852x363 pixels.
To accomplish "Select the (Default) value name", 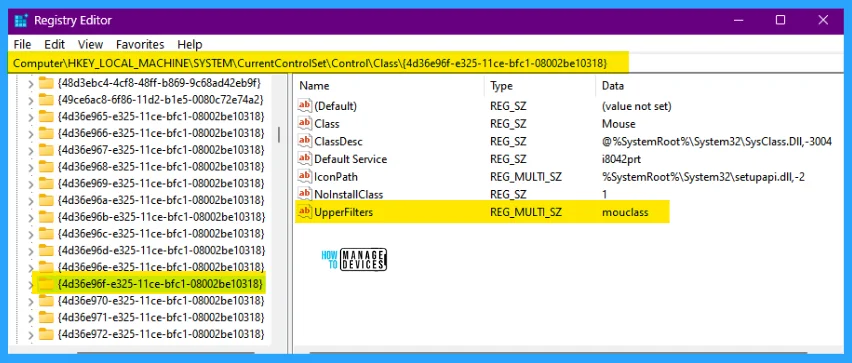I will tap(336, 107).
